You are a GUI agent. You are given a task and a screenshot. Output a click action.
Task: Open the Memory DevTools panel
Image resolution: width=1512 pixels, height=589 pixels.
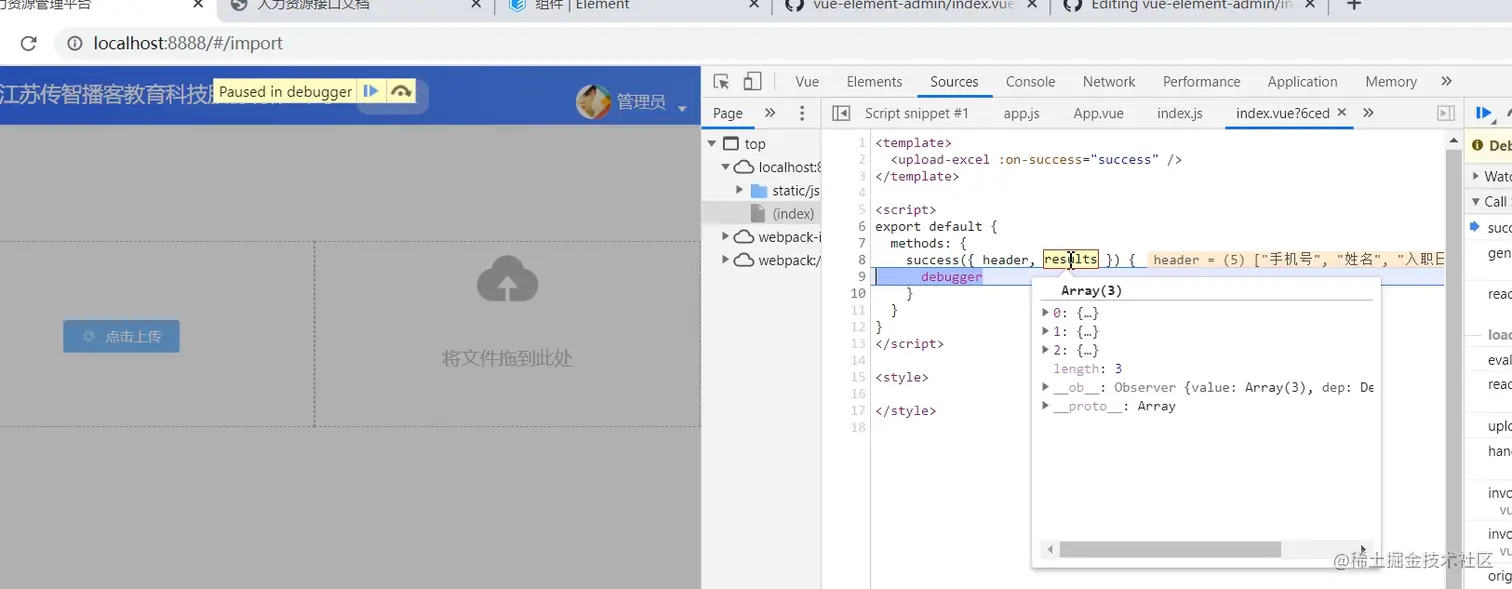[1391, 82]
